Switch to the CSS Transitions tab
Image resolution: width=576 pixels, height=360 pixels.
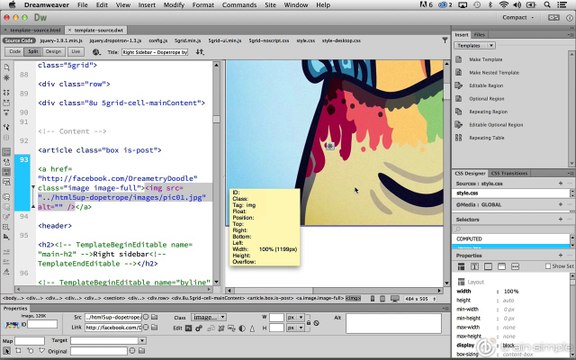coord(509,173)
